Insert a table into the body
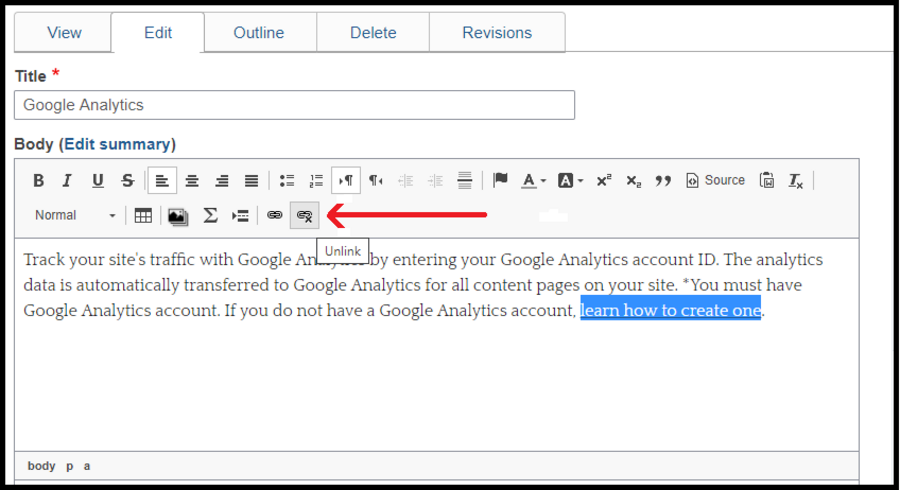 pyautogui.click(x=144, y=215)
